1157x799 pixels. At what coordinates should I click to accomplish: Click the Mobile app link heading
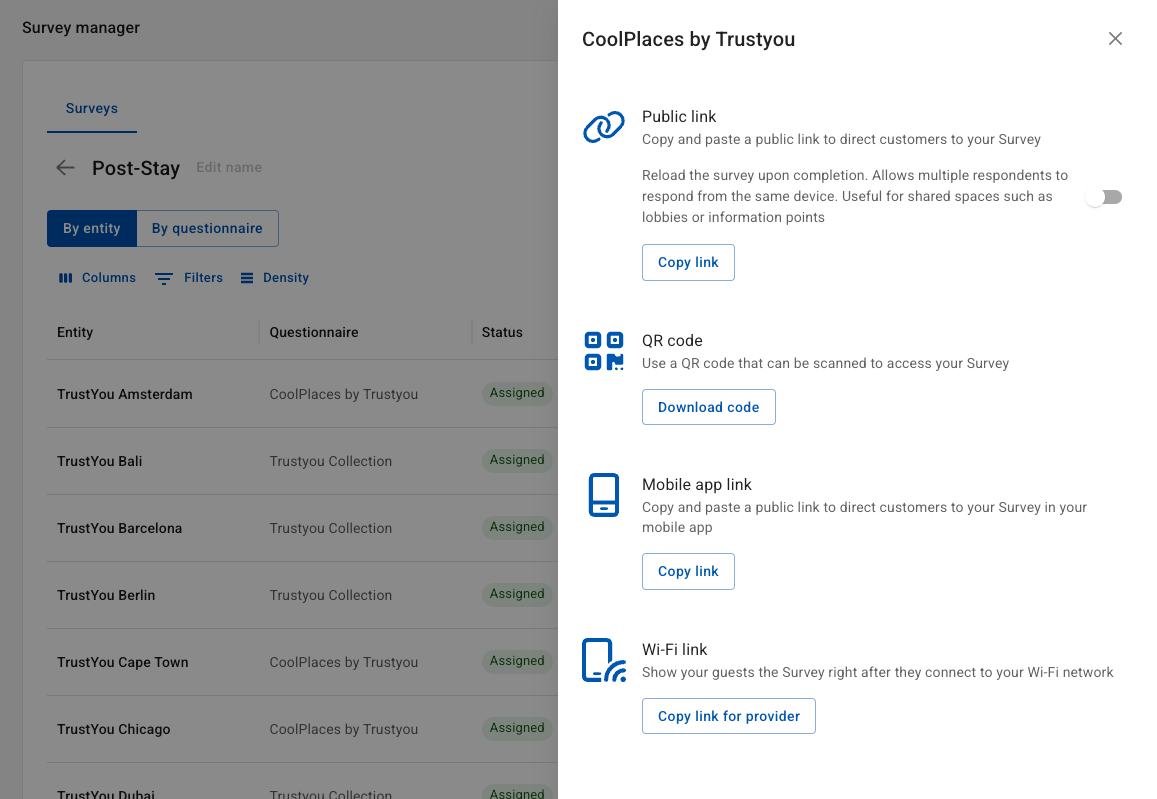click(x=697, y=485)
